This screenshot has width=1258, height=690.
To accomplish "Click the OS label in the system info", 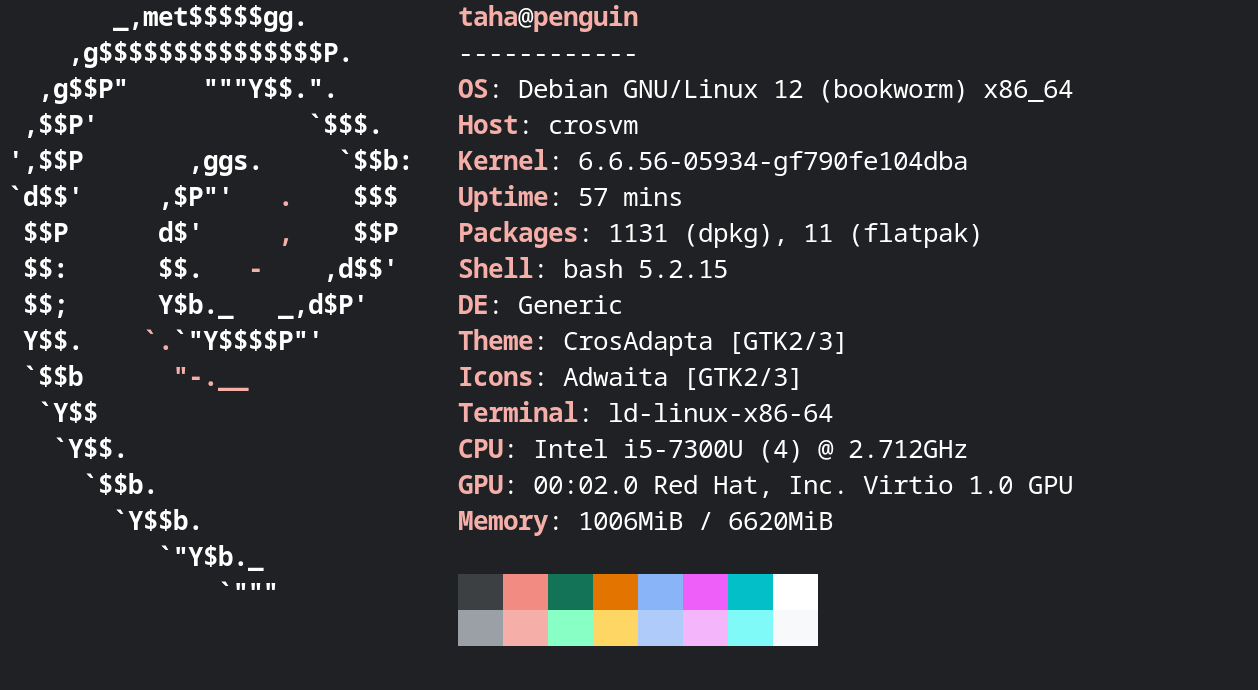I will pos(473,90).
